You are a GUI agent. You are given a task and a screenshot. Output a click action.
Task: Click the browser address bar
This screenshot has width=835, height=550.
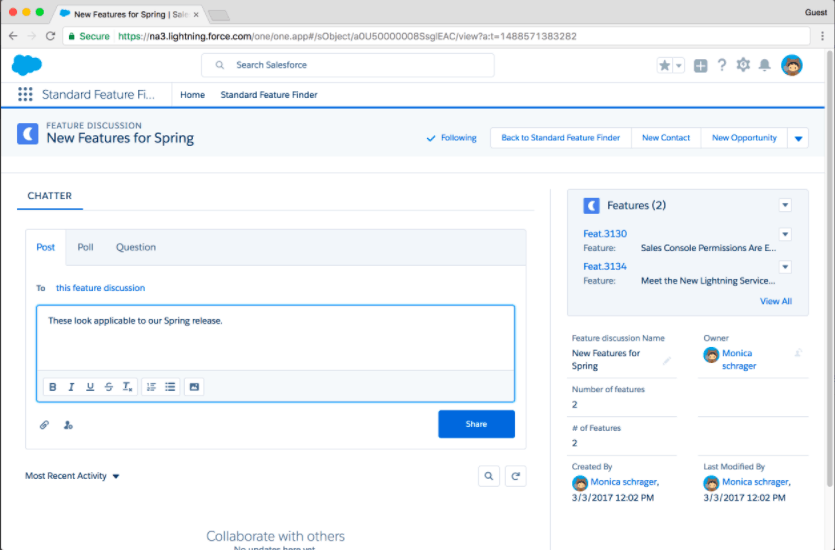pyautogui.click(x=437, y=36)
